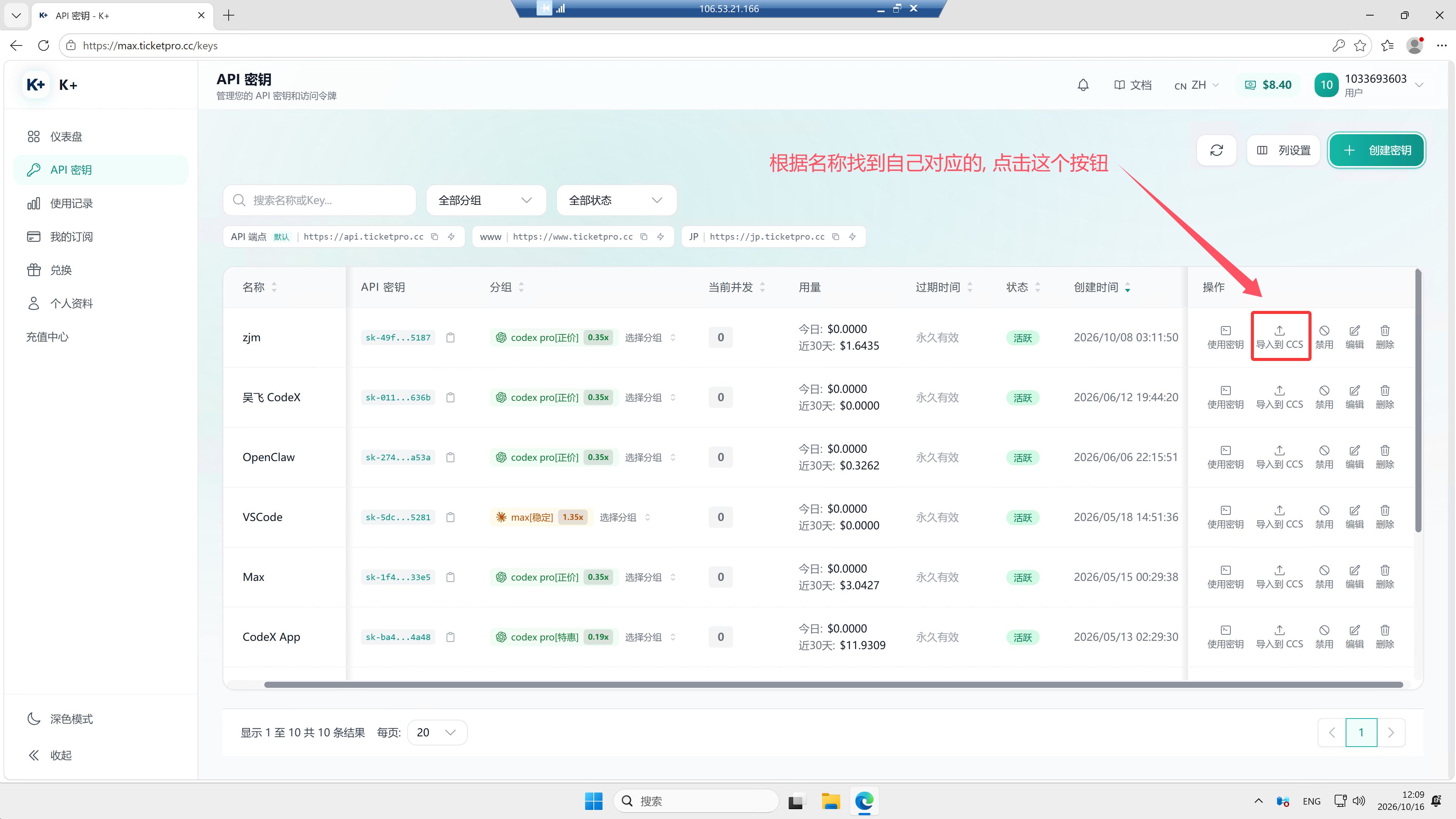This screenshot has width=1456, height=819.
Task: Go to page 1 in pagination
Action: 1361,733
